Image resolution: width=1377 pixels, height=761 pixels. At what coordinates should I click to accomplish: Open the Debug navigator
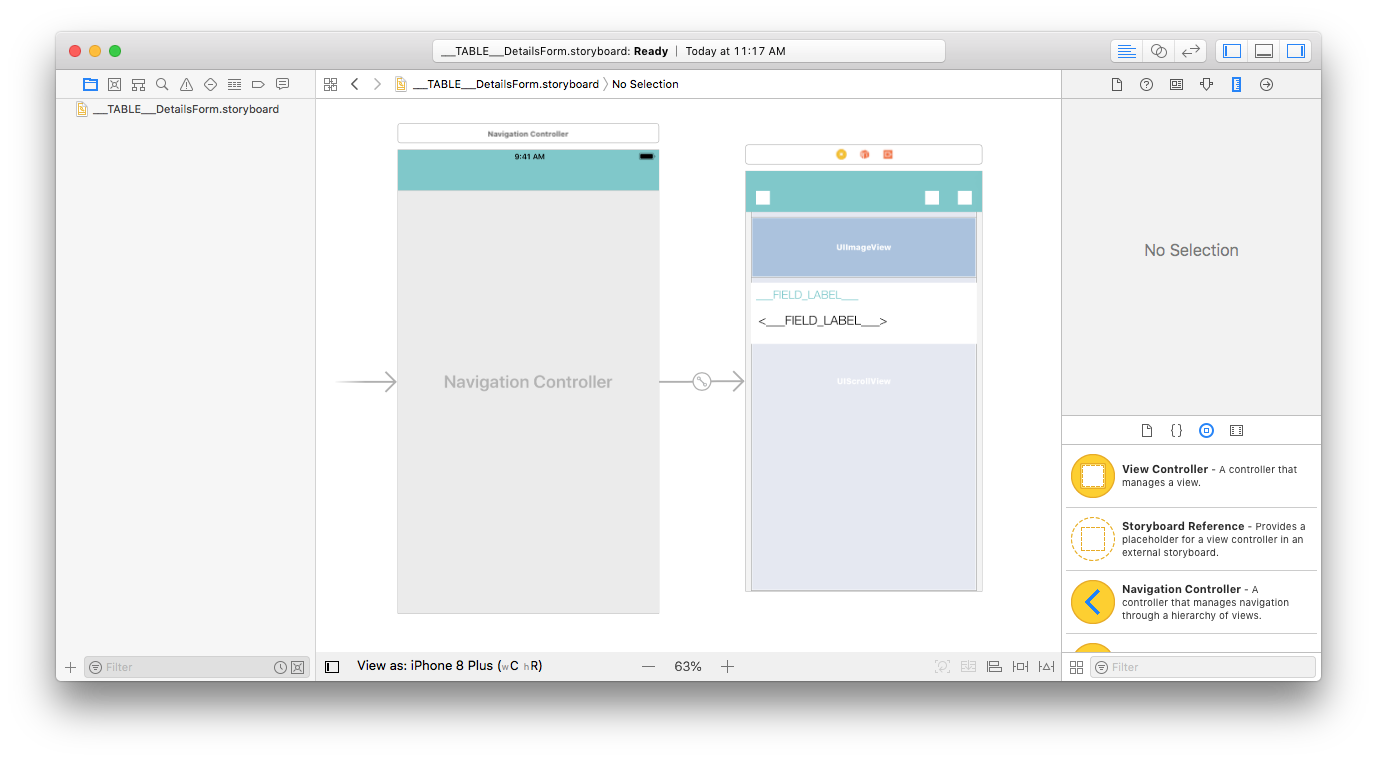(x=234, y=84)
